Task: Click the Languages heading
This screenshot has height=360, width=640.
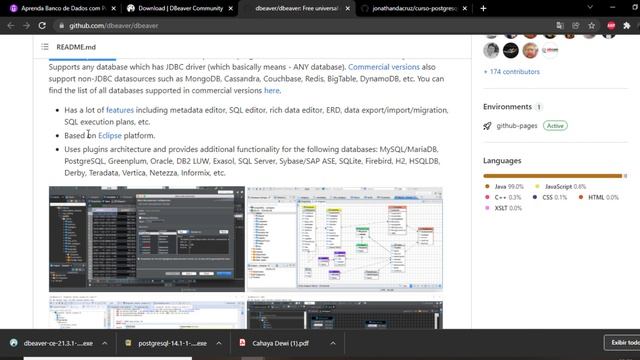Action: tap(502, 161)
